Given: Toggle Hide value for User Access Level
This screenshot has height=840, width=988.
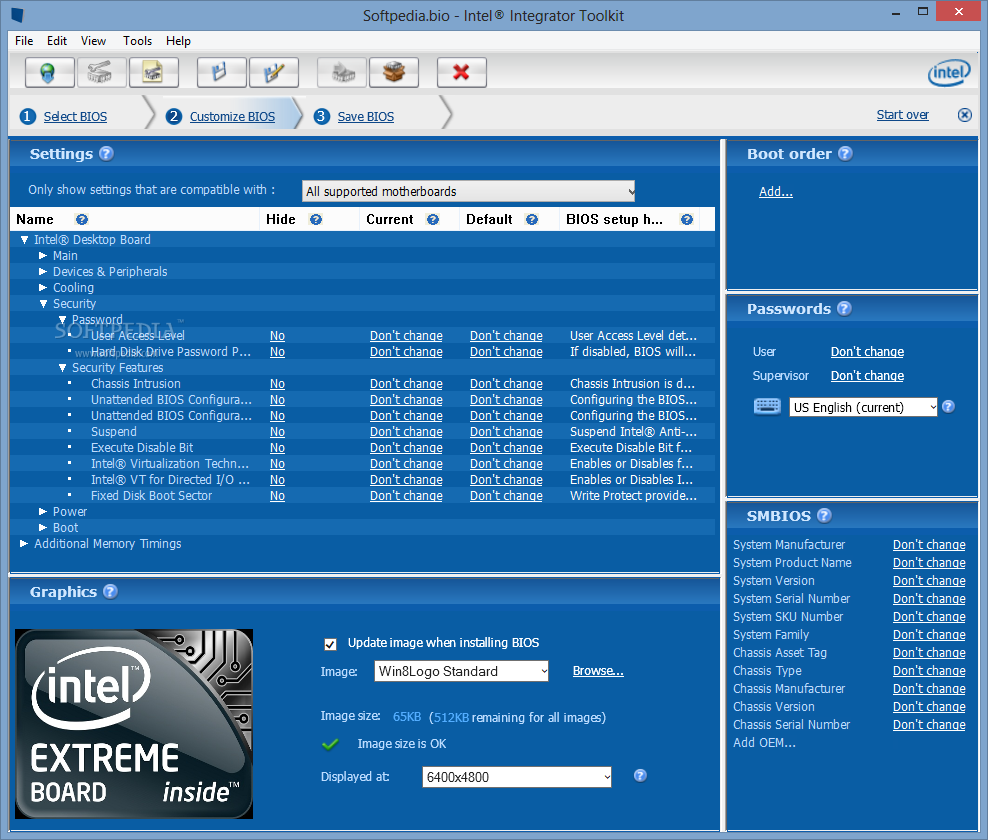Looking at the screenshot, I should pos(277,336).
